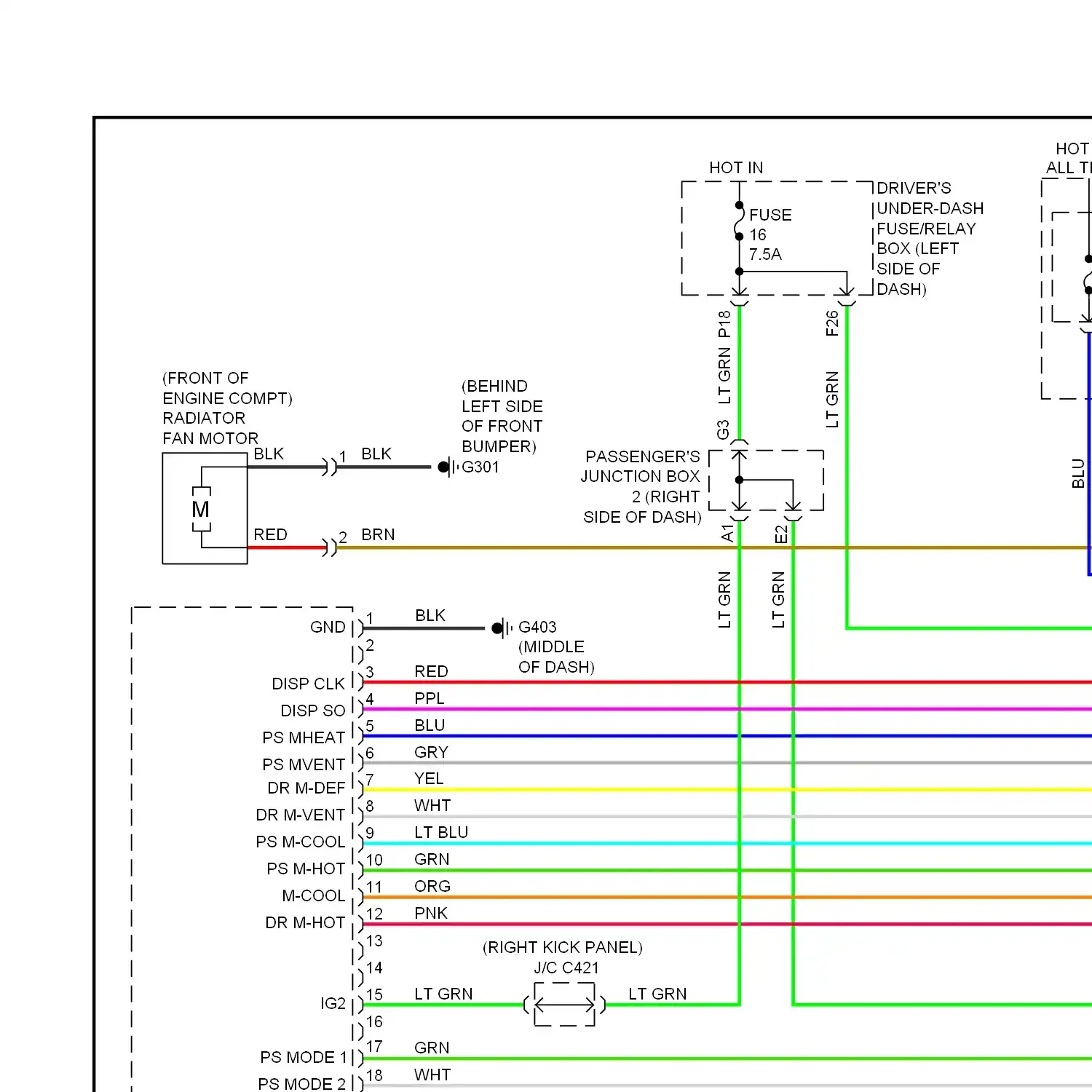Click the DR M-DEF pin label
Image resolution: width=1092 pixels, height=1092 pixels.
[x=306, y=788]
